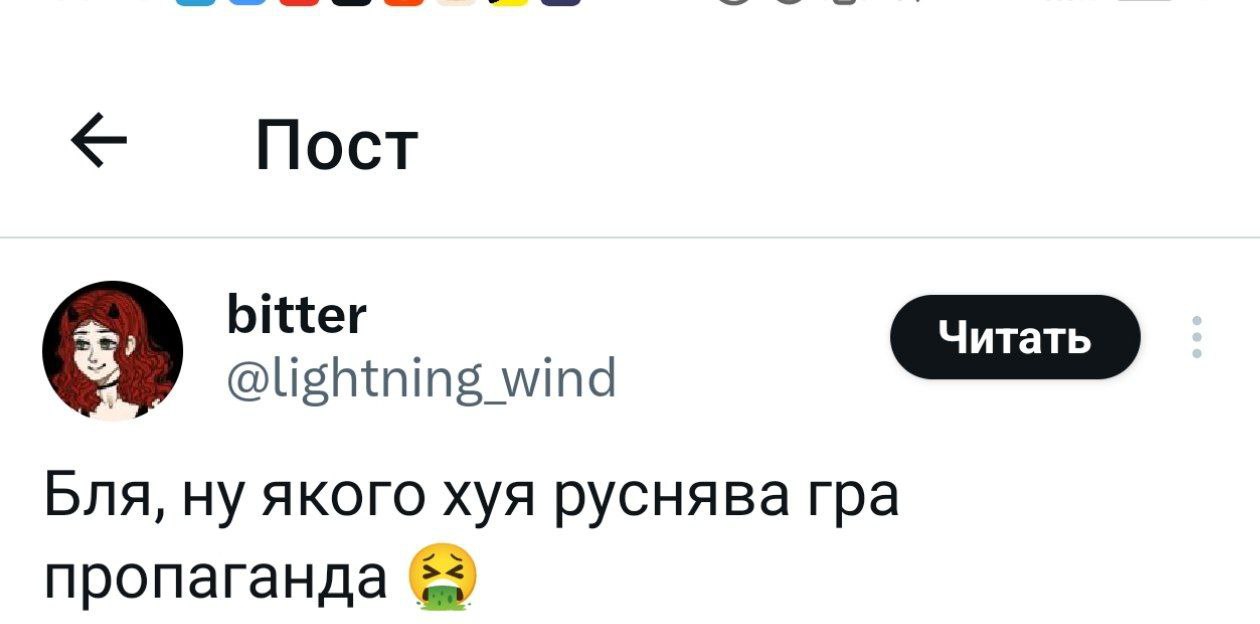Open bitter's round profile avatar
Screen dimensions: 1260x624
click(112, 351)
